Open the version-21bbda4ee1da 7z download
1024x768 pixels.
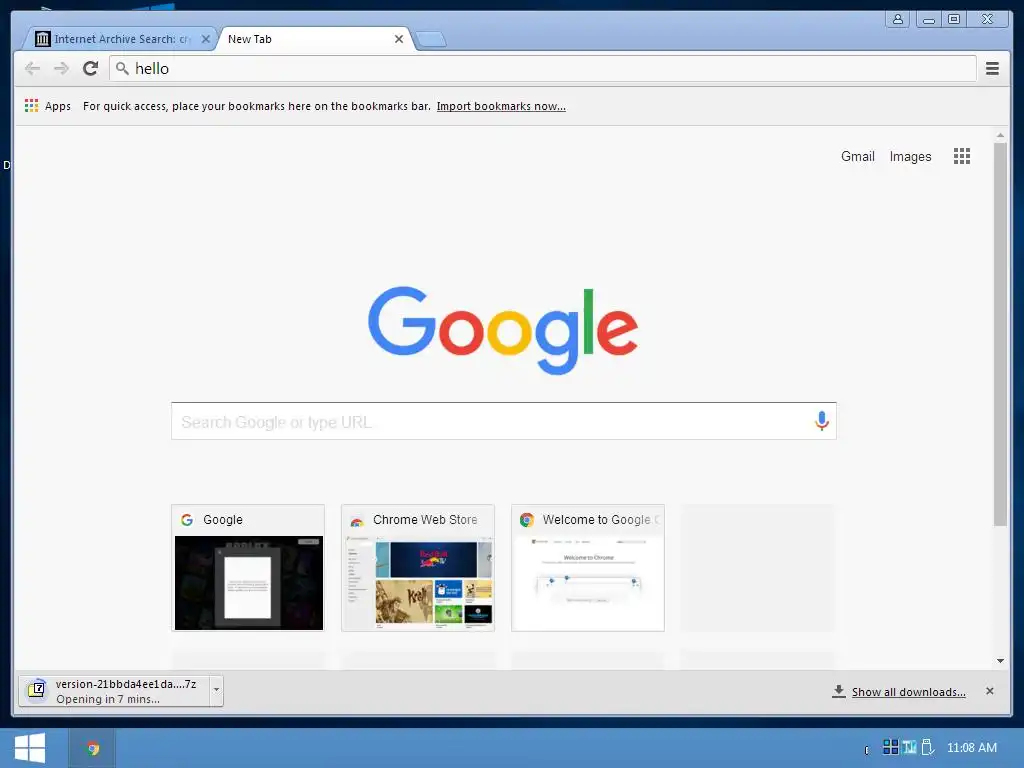[114, 691]
